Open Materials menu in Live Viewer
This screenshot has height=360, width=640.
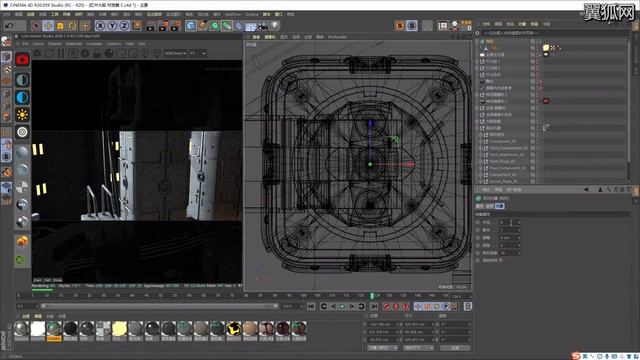click(74, 44)
